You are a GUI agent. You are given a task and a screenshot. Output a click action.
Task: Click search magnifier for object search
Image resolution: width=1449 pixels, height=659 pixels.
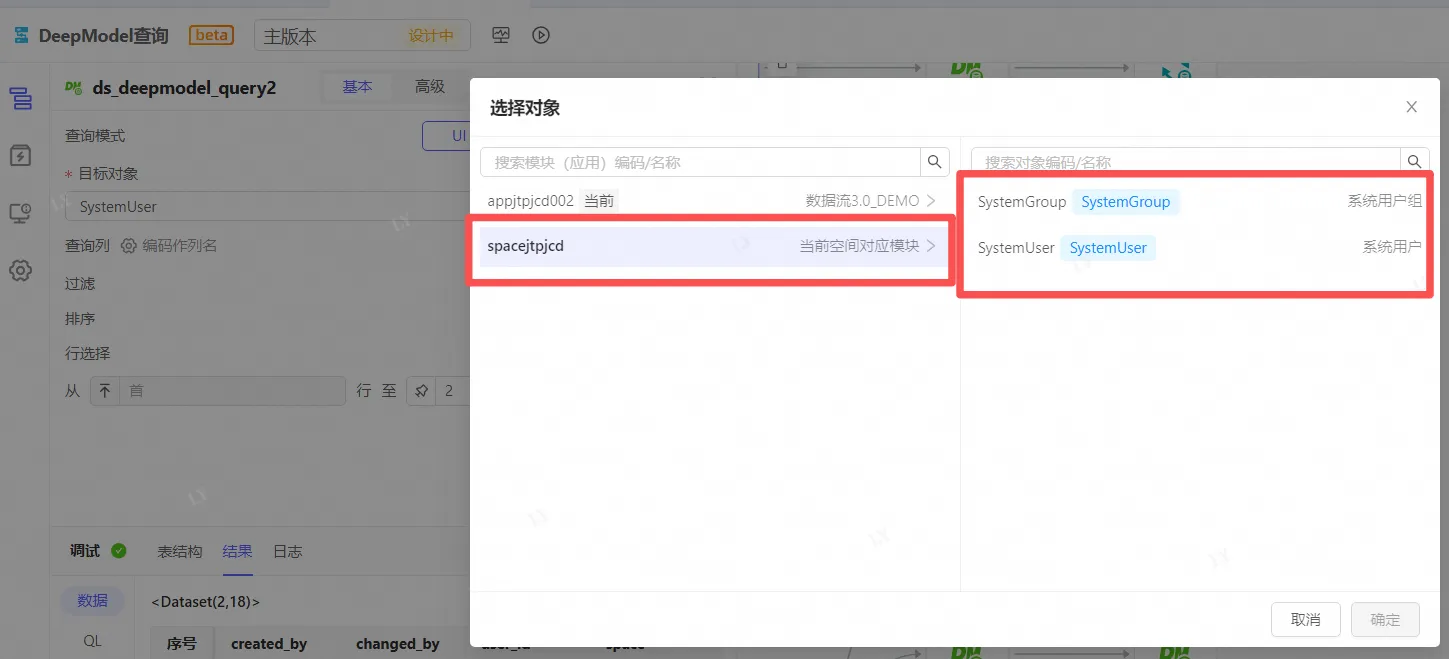(1414, 162)
